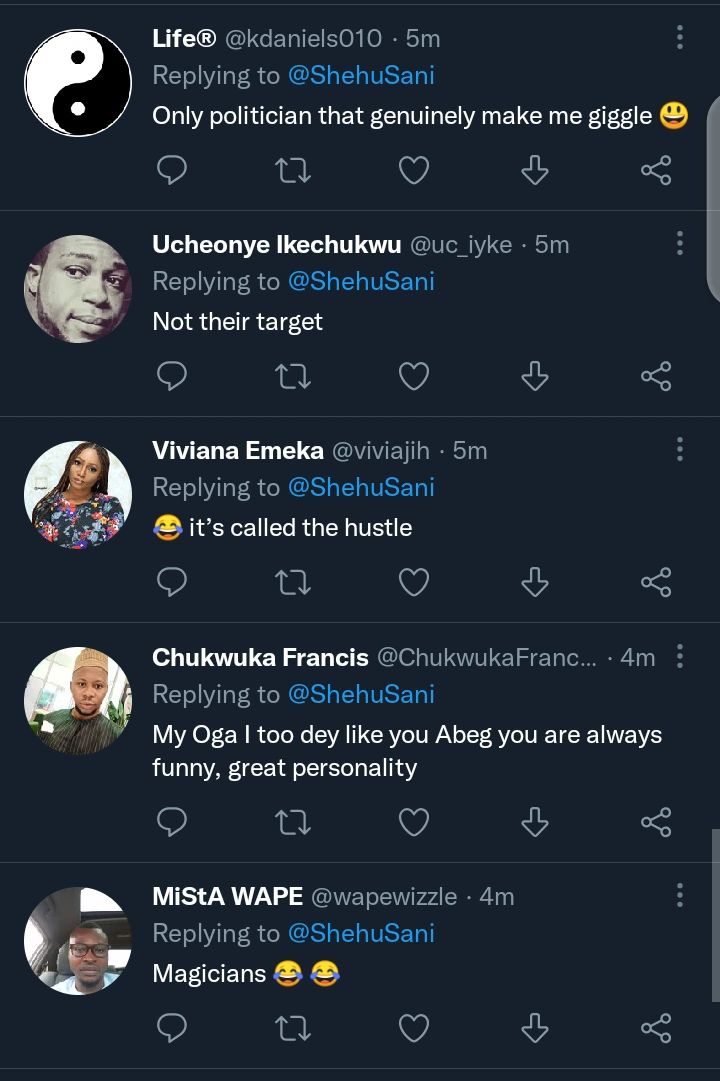Like MiStA WAPE's Magicians reply

pyautogui.click(x=414, y=1027)
